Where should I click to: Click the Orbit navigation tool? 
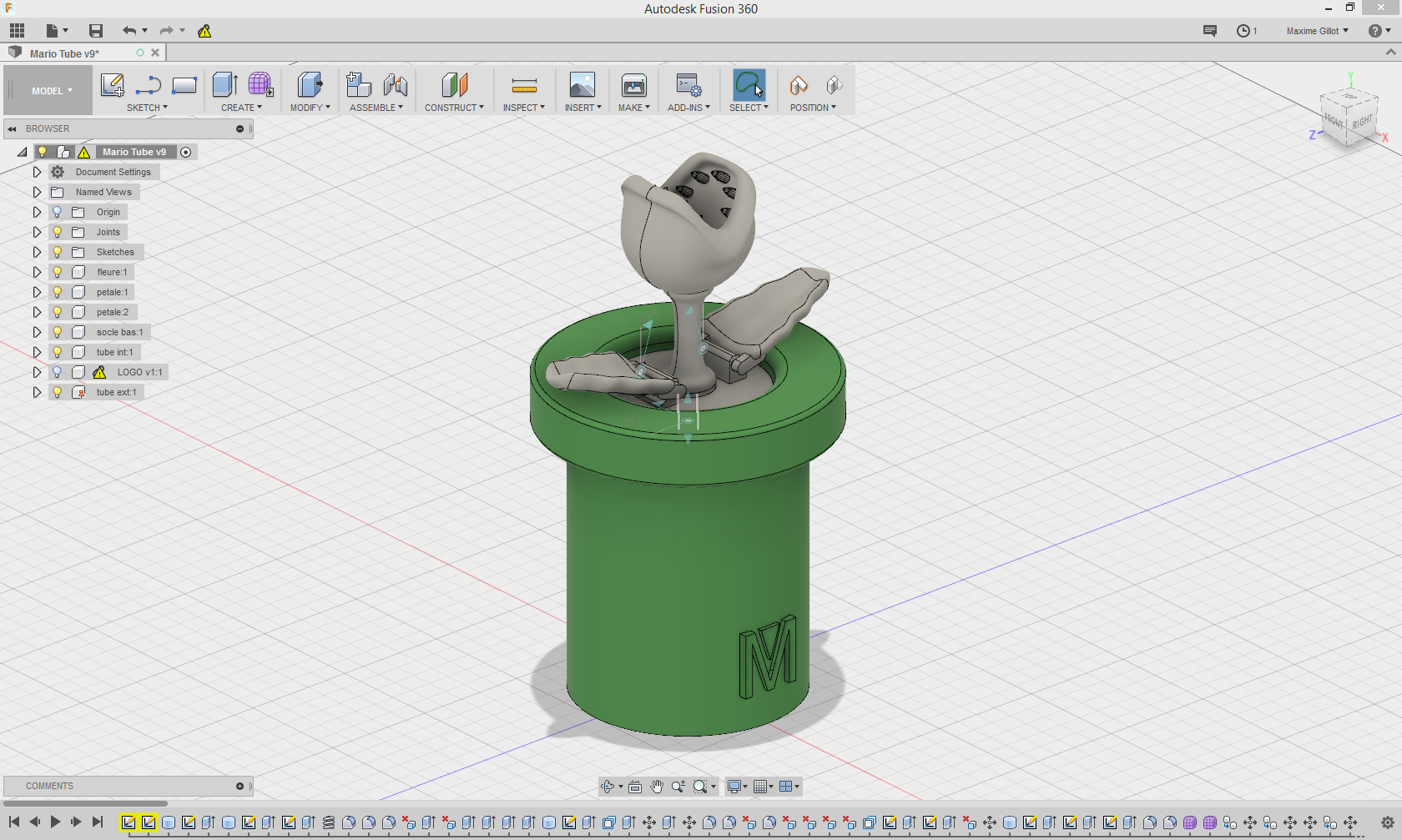608,787
